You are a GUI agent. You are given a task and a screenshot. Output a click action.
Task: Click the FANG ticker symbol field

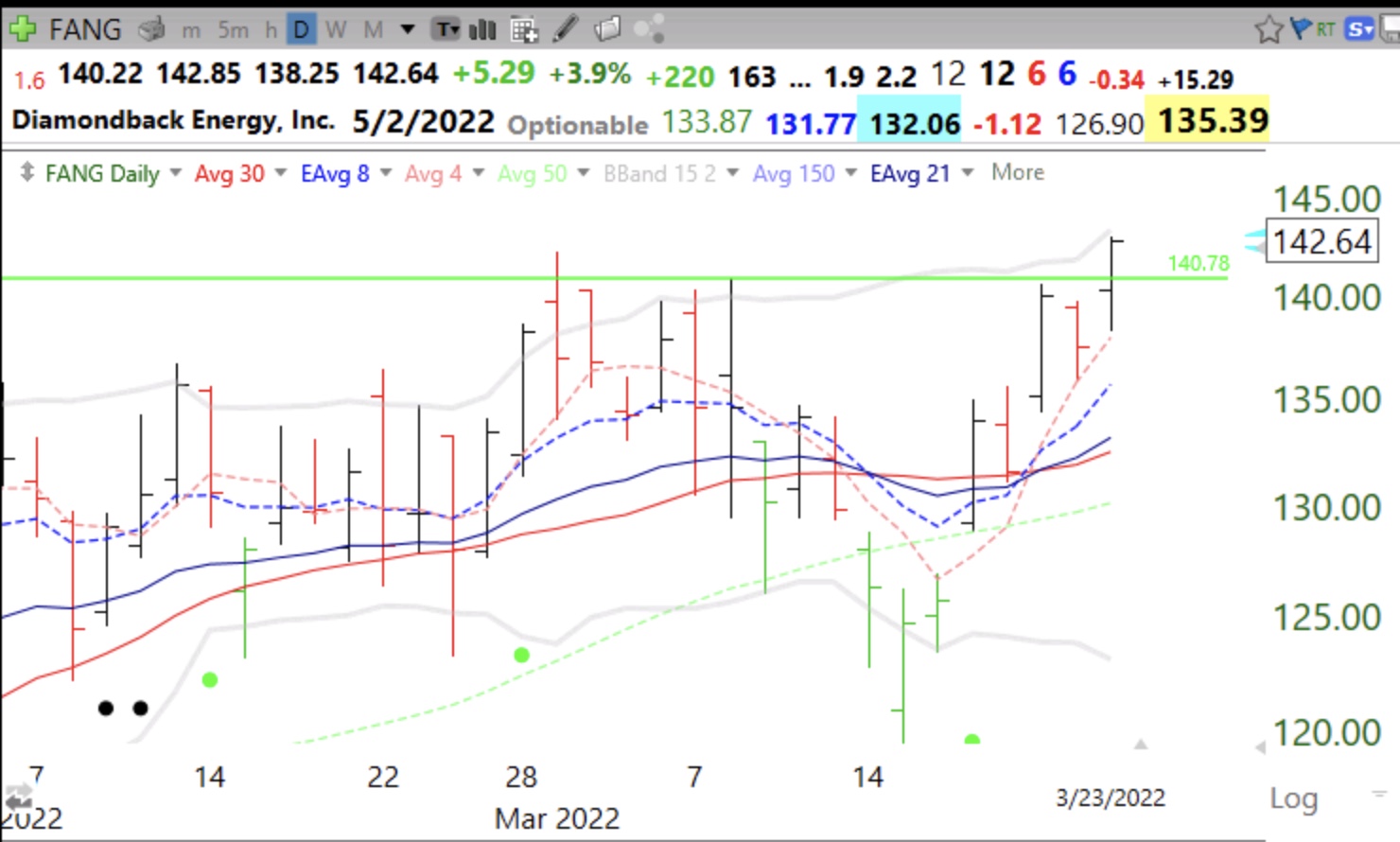coord(85,29)
